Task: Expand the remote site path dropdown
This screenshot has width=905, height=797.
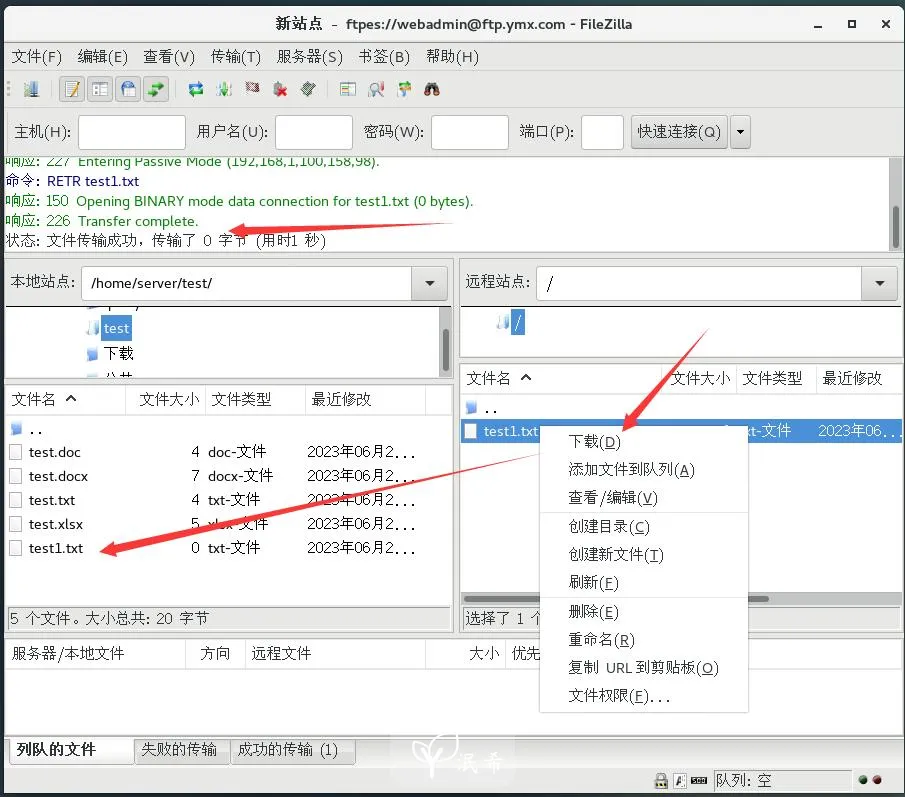Action: click(880, 283)
